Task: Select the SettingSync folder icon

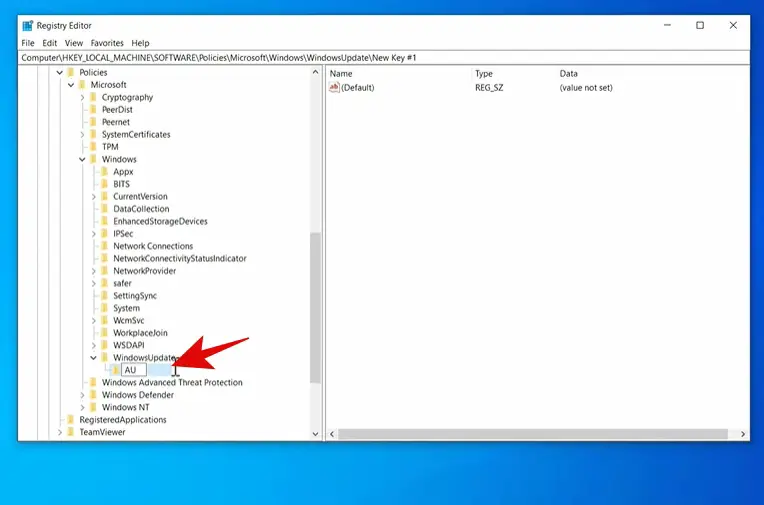Action: pos(104,296)
